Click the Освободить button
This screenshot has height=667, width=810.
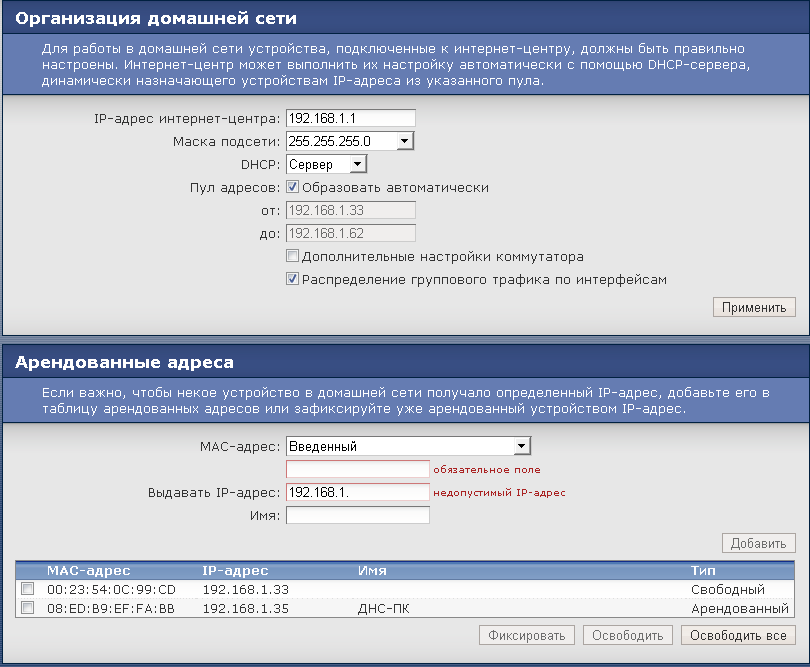point(627,635)
